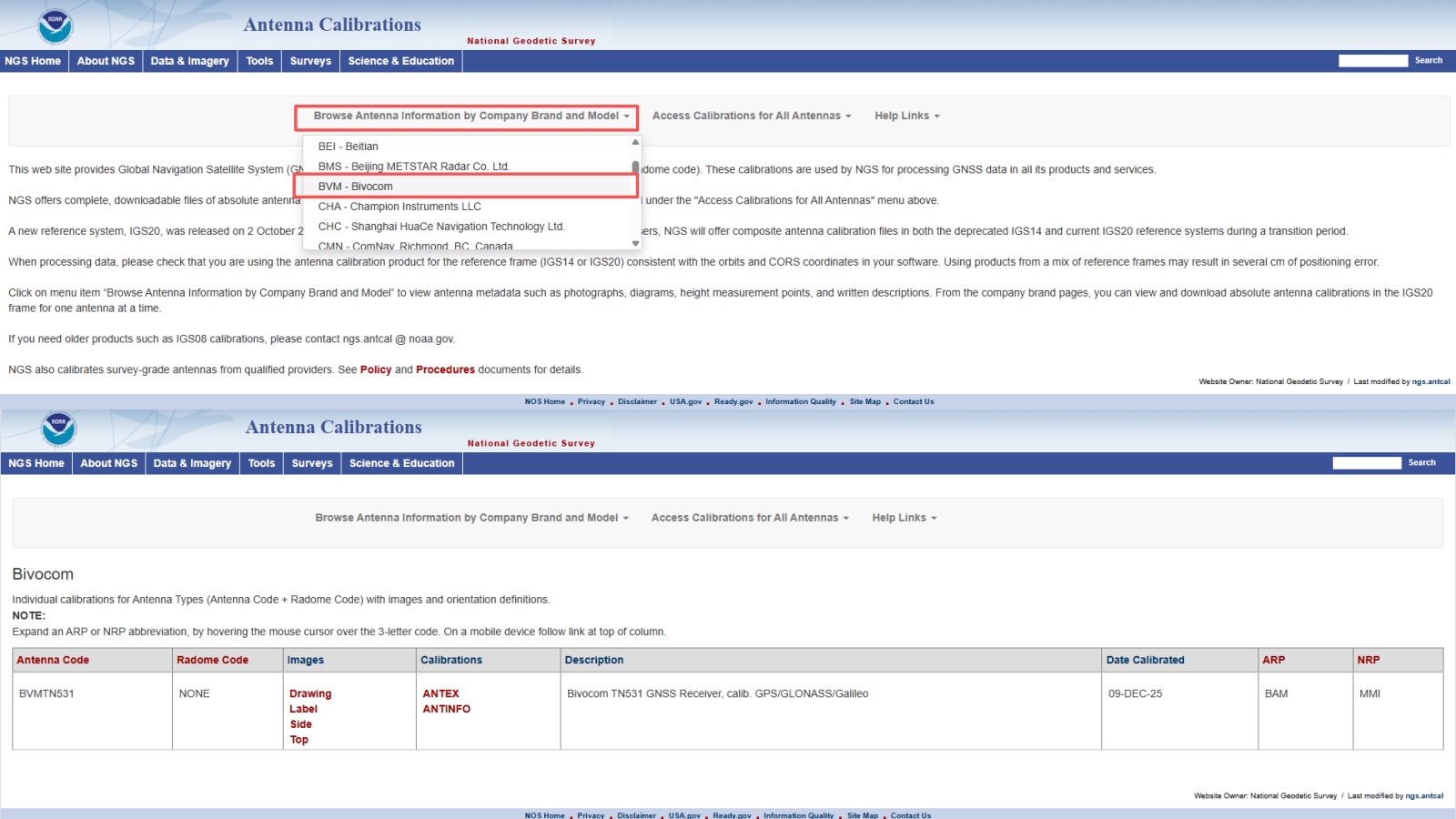Expand the top Help Links dropdown

(x=906, y=116)
